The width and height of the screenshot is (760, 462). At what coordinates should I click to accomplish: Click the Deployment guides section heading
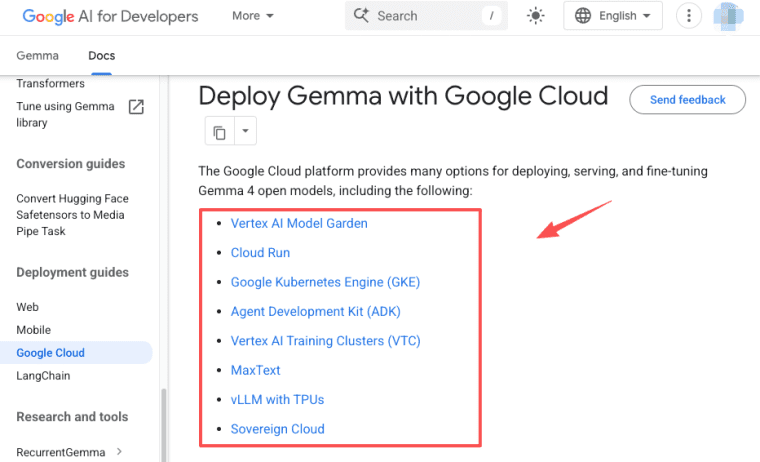[x=73, y=272]
